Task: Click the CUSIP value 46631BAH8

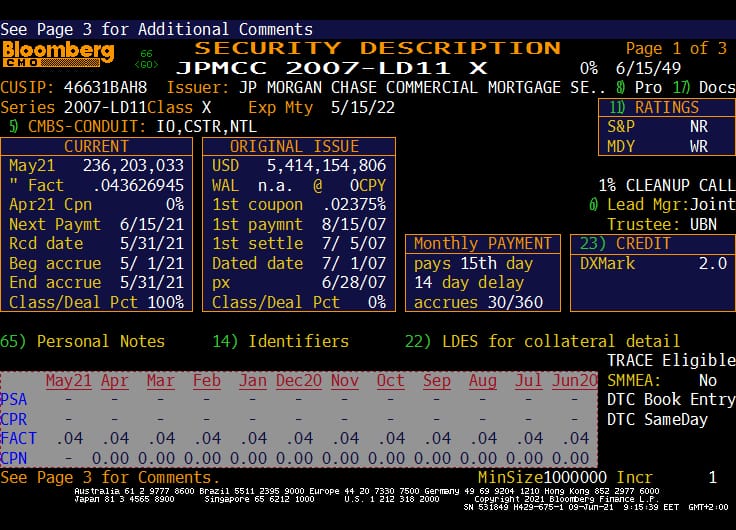Action: (x=106, y=87)
